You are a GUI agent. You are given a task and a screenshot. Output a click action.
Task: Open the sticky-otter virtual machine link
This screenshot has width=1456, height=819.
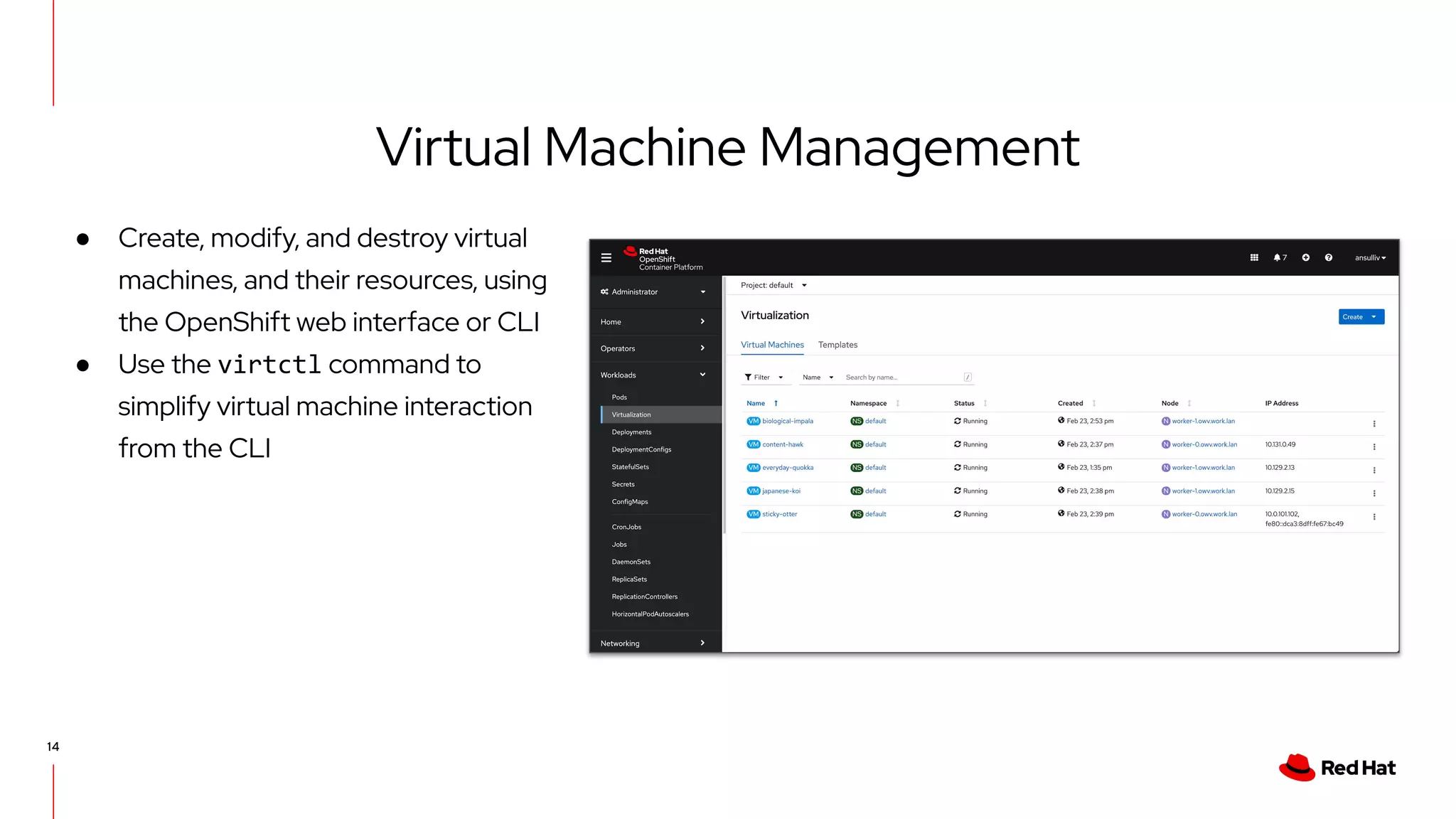point(780,515)
